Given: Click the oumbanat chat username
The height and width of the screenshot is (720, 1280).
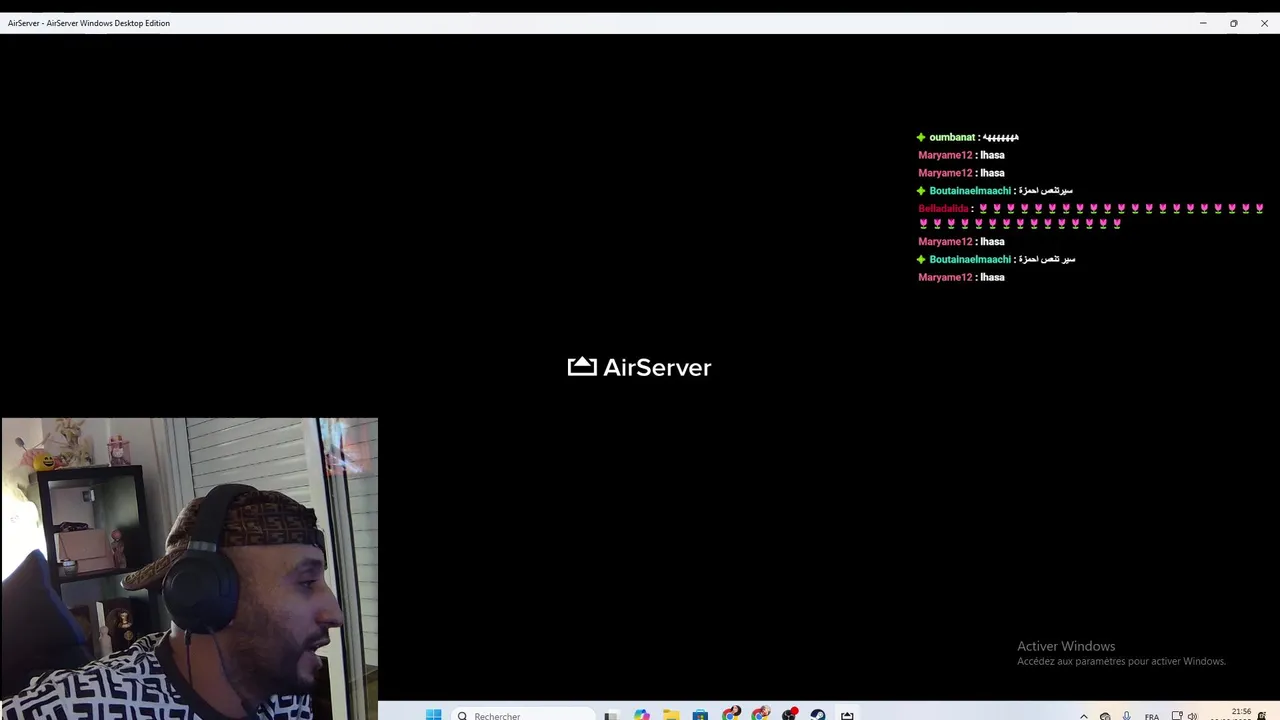Looking at the screenshot, I should tap(952, 137).
